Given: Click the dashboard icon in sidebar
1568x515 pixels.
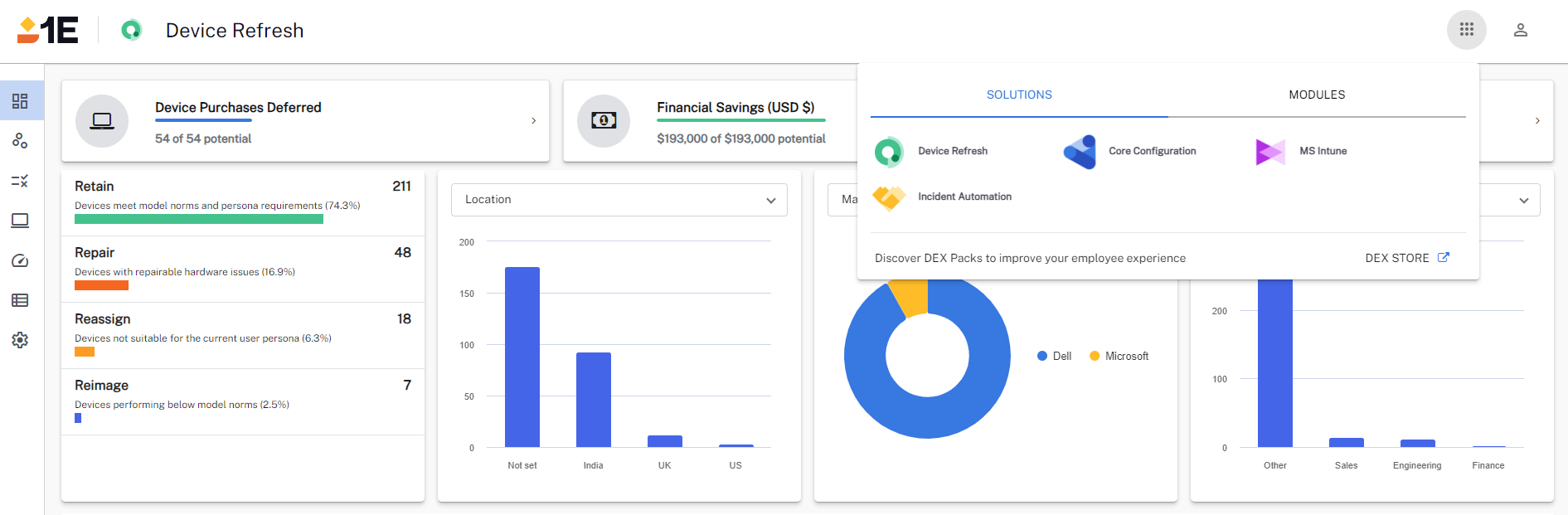Looking at the screenshot, I should click(x=20, y=101).
